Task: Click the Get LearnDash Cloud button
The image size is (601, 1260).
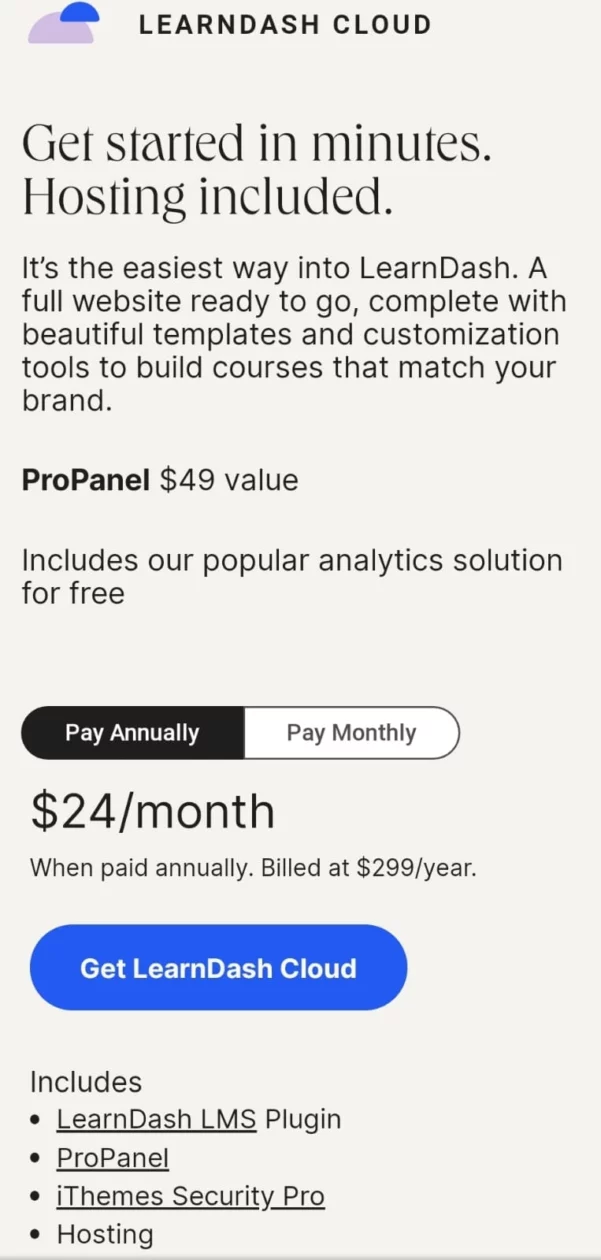Action: point(218,968)
